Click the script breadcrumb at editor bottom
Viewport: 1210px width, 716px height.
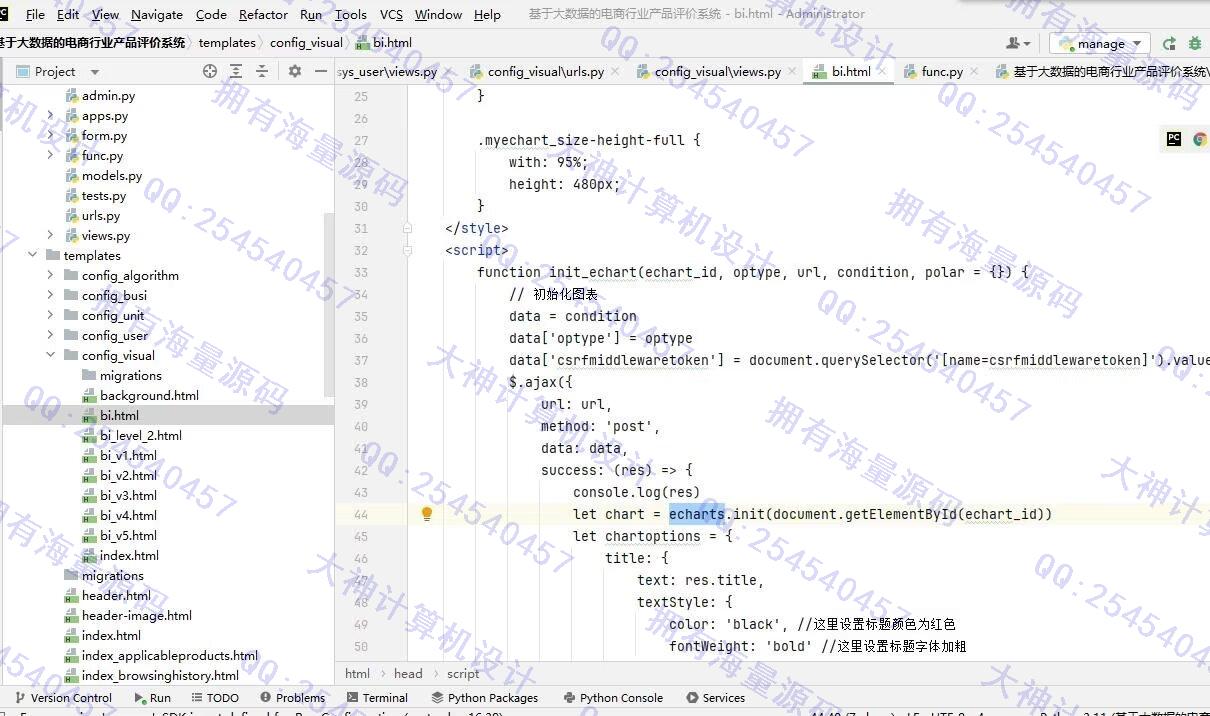(x=463, y=674)
